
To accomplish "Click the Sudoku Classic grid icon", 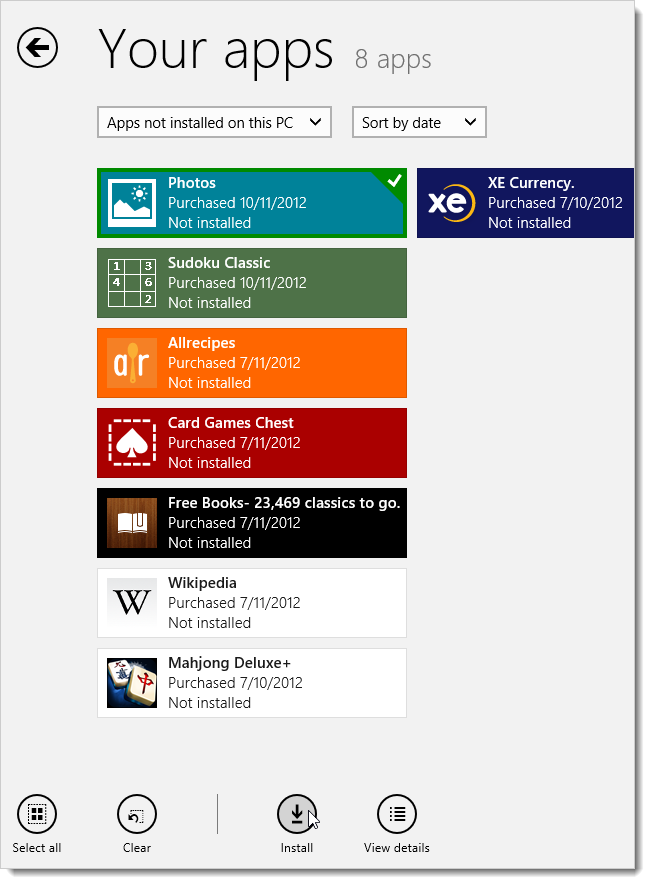I will 132,283.
